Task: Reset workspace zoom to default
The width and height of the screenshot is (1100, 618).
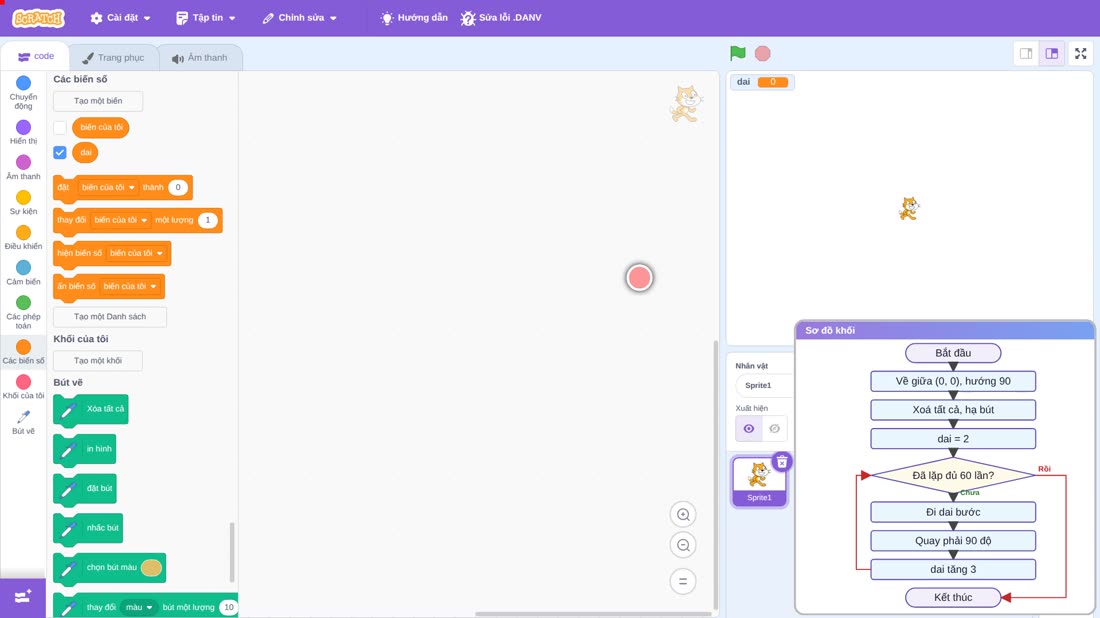Action: pos(683,582)
